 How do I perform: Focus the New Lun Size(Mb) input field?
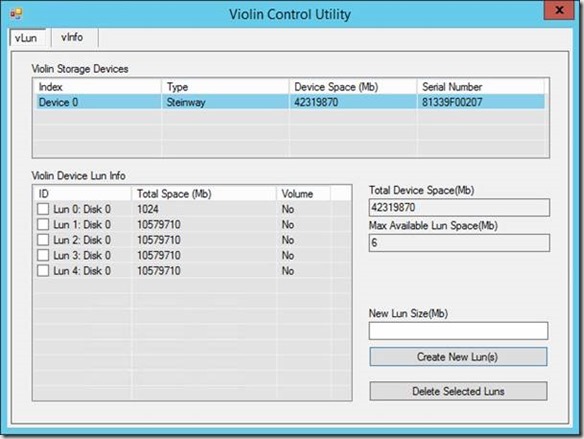(458, 331)
